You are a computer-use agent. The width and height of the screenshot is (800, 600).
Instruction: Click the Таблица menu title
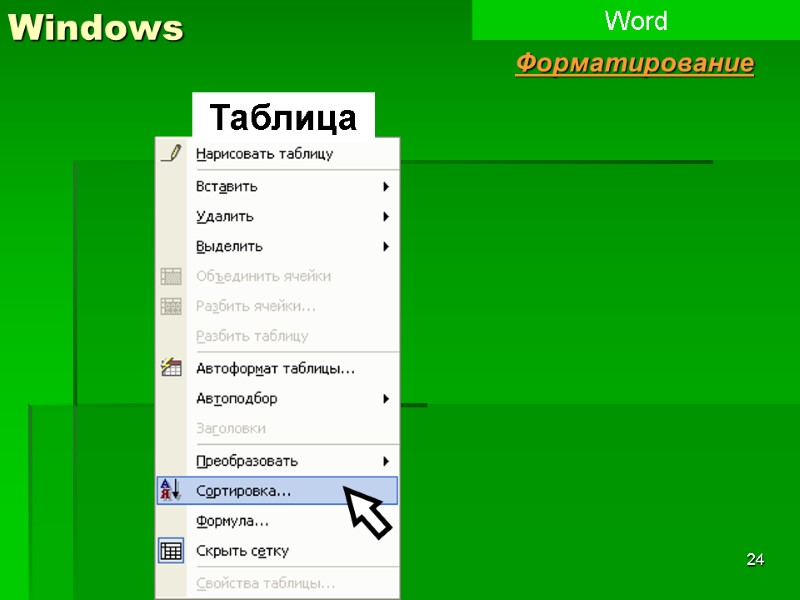tap(283, 117)
